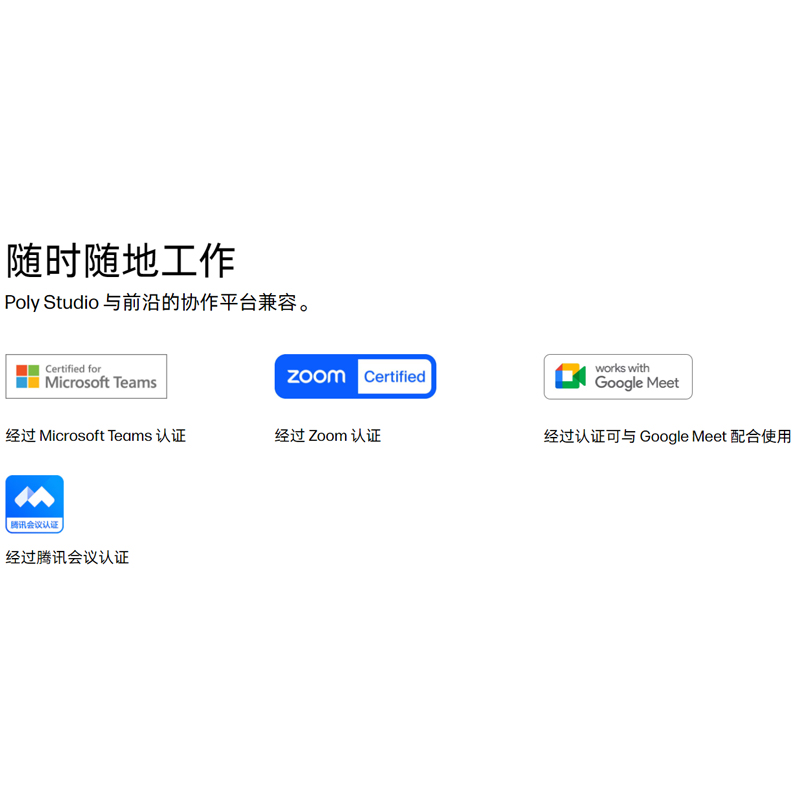
Task: Click the Microsoft four-color squares logo
Action: pyautogui.click(x=28, y=377)
